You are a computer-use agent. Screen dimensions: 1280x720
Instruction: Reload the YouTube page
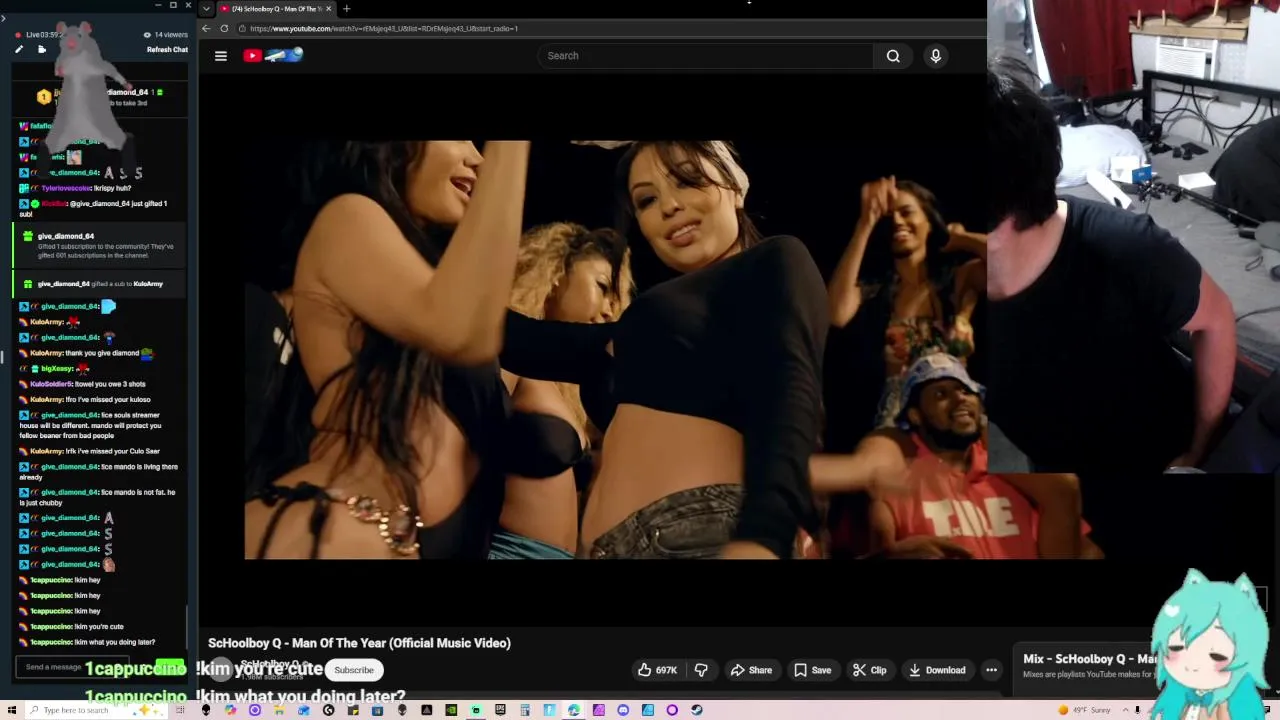(224, 28)
